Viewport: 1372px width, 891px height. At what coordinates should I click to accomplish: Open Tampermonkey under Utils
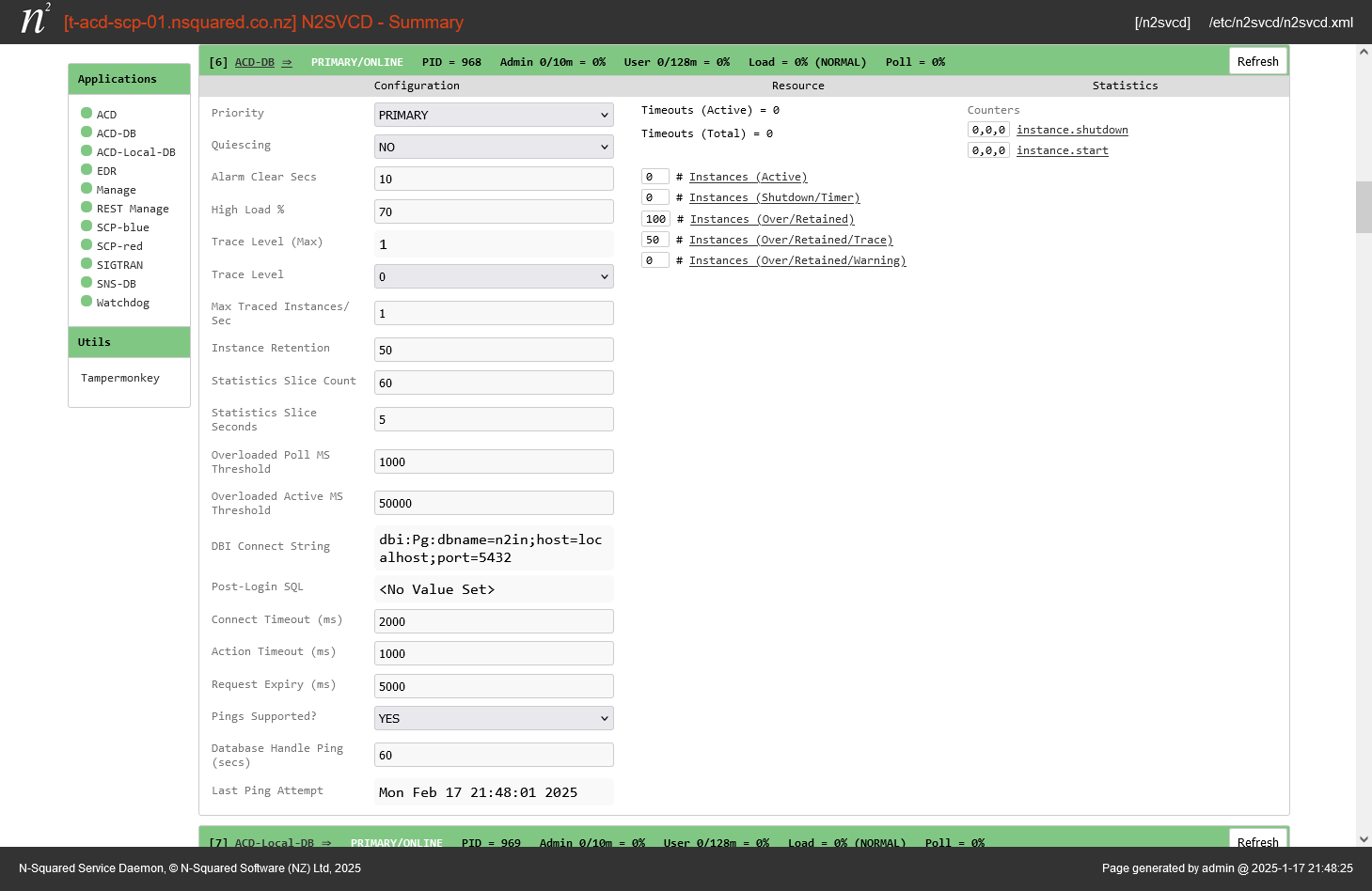tap(120, 378)
